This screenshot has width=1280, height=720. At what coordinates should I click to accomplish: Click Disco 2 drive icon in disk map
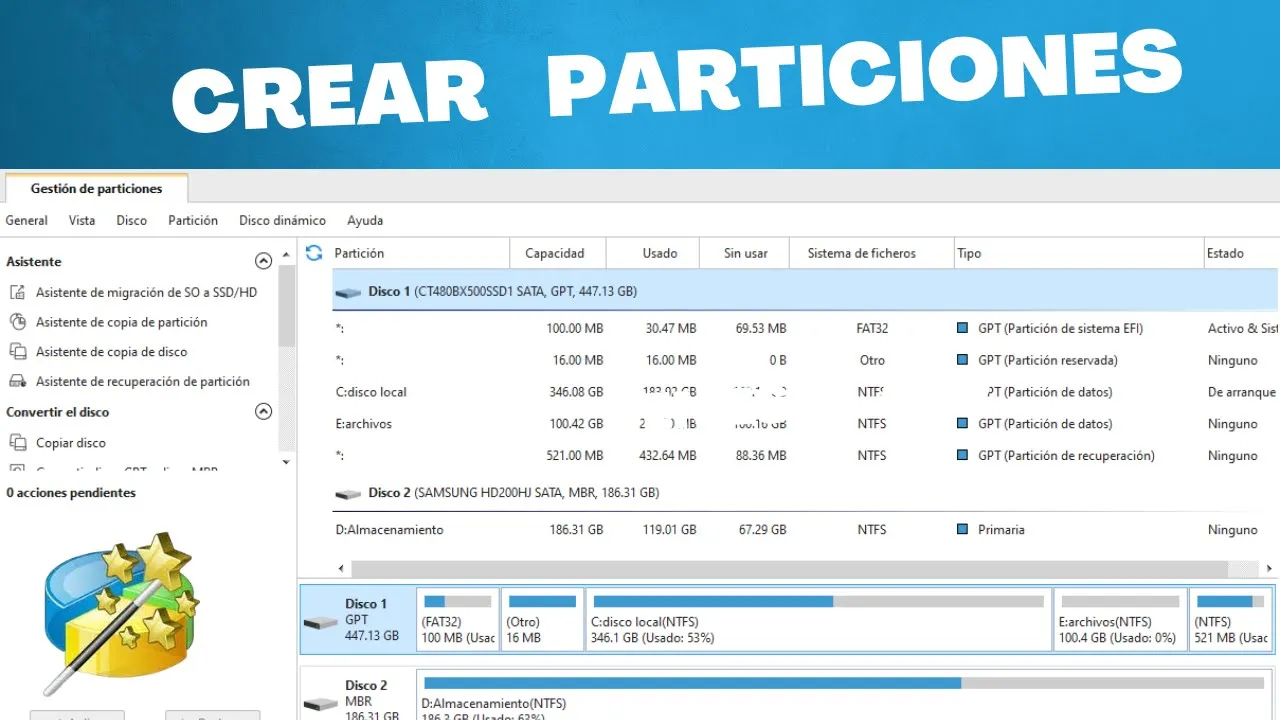click(x=322, y=705)
